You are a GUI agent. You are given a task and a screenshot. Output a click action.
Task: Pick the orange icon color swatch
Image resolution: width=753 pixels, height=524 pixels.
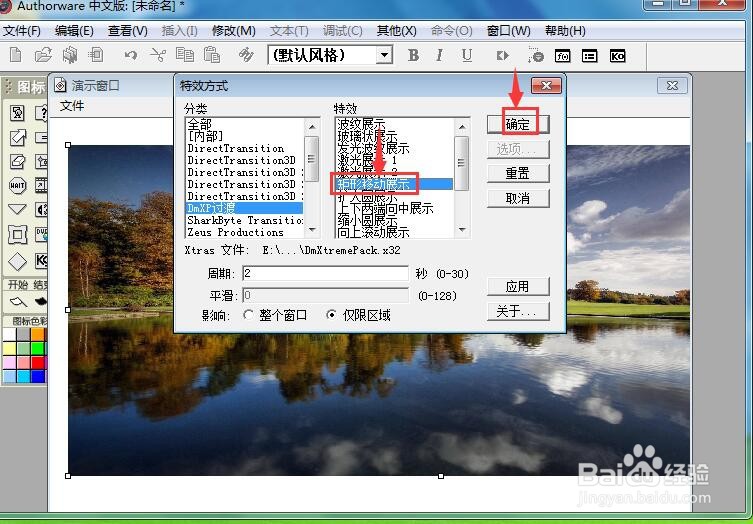coord(37,334)
